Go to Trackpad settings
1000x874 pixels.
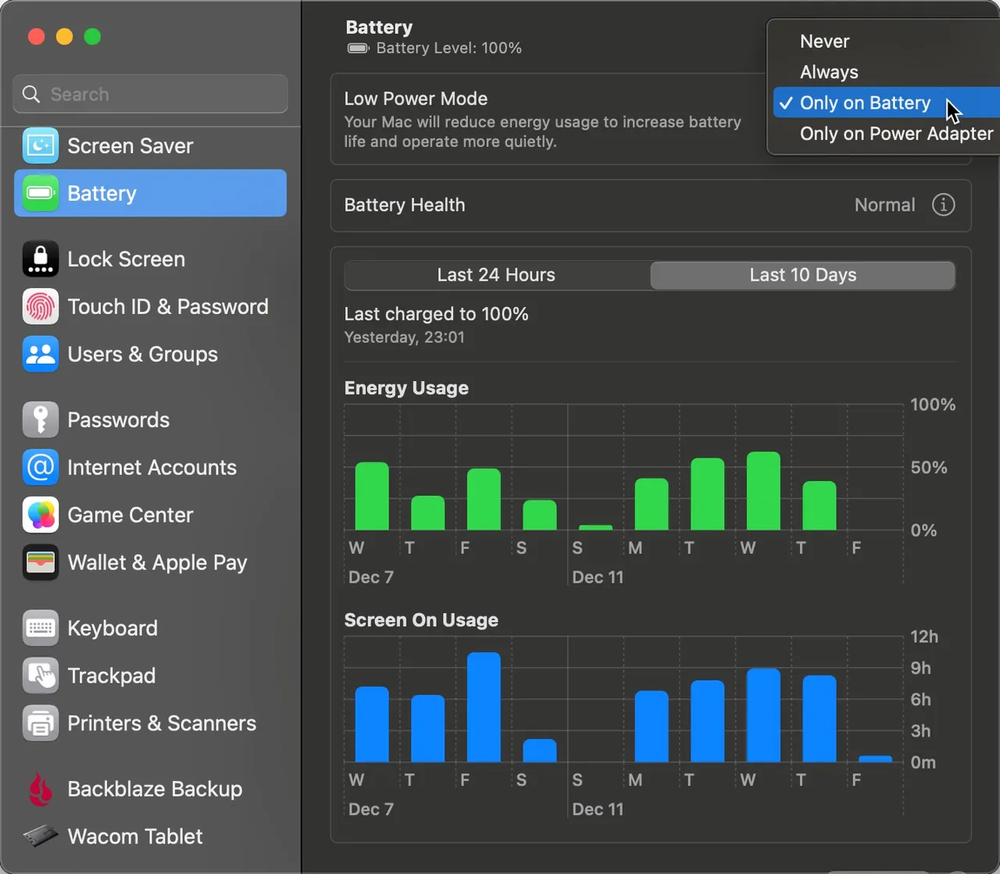[111, 676]
